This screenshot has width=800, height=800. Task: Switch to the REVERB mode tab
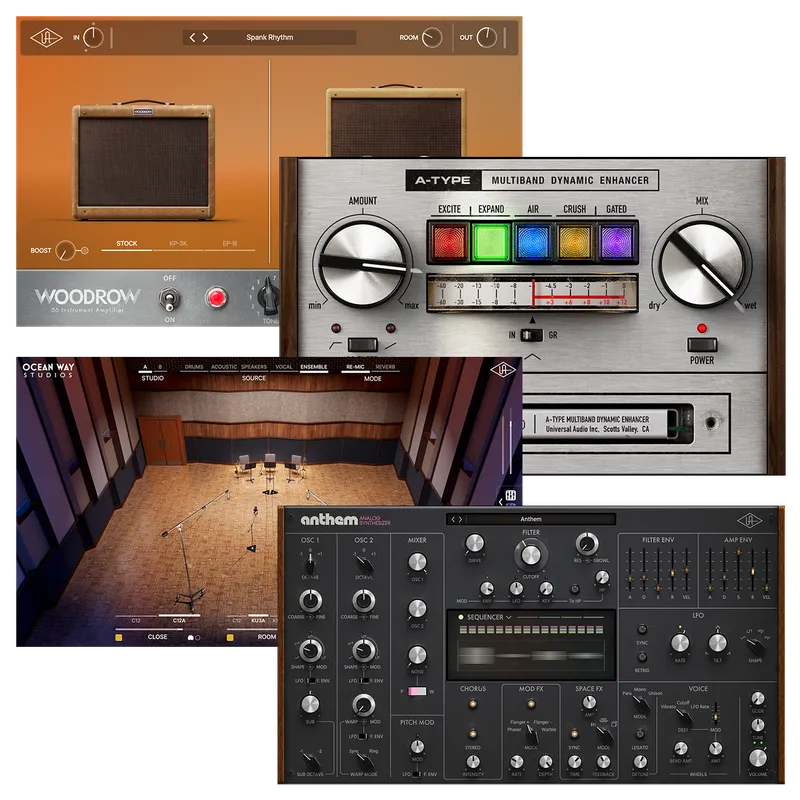click(x=385, y=367)
